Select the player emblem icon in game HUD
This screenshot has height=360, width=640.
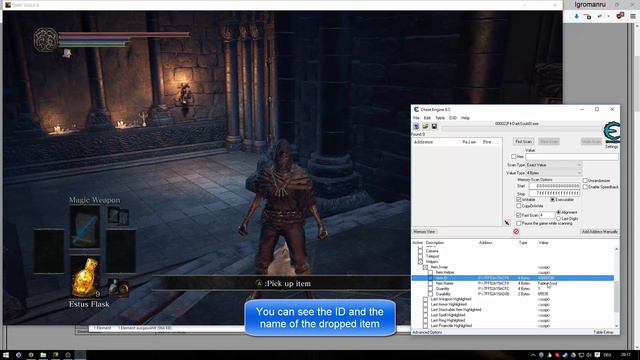tap(45, 40)
